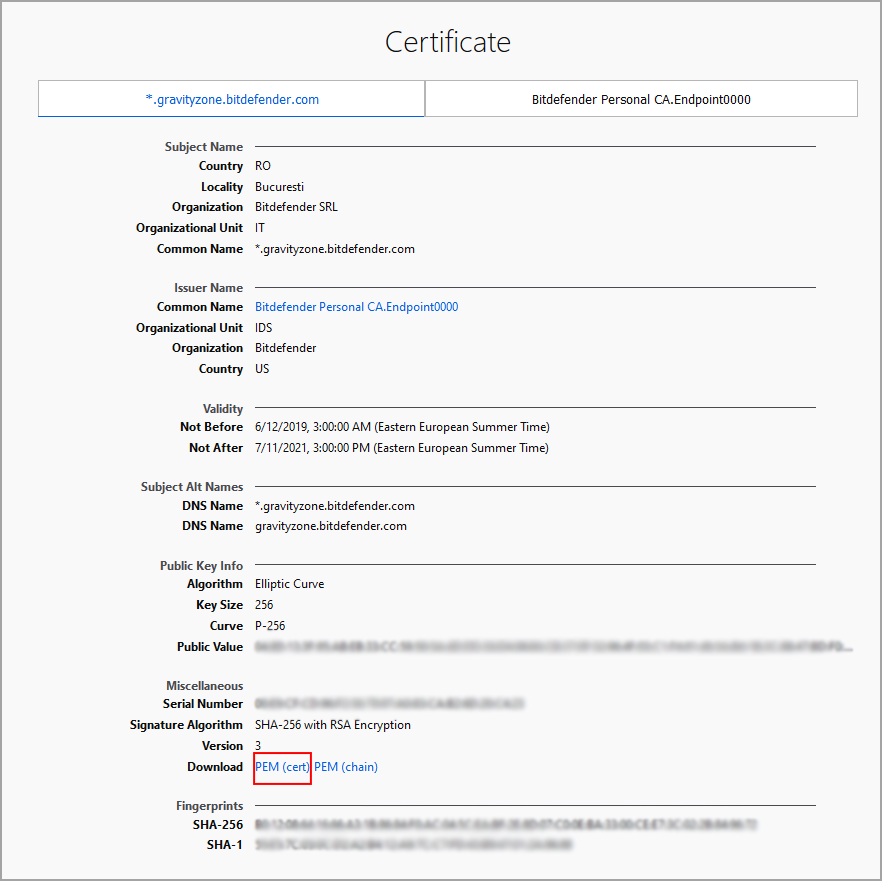This screenshot has width=882, height=881.
Task: Click the Serial Number label
Action: click(x=203, y=704)
